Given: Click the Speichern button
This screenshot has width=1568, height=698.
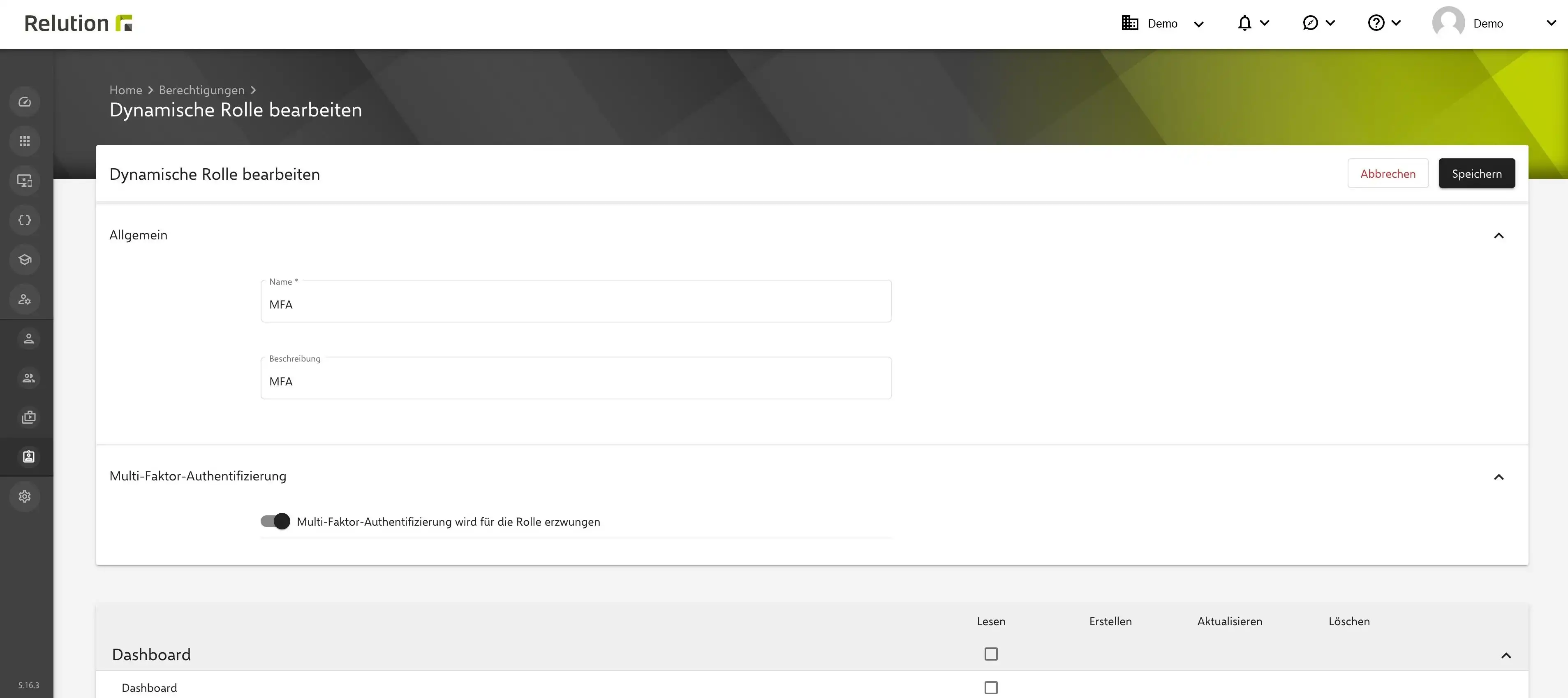Looking at the screenshot, I should coord(1477,174).
